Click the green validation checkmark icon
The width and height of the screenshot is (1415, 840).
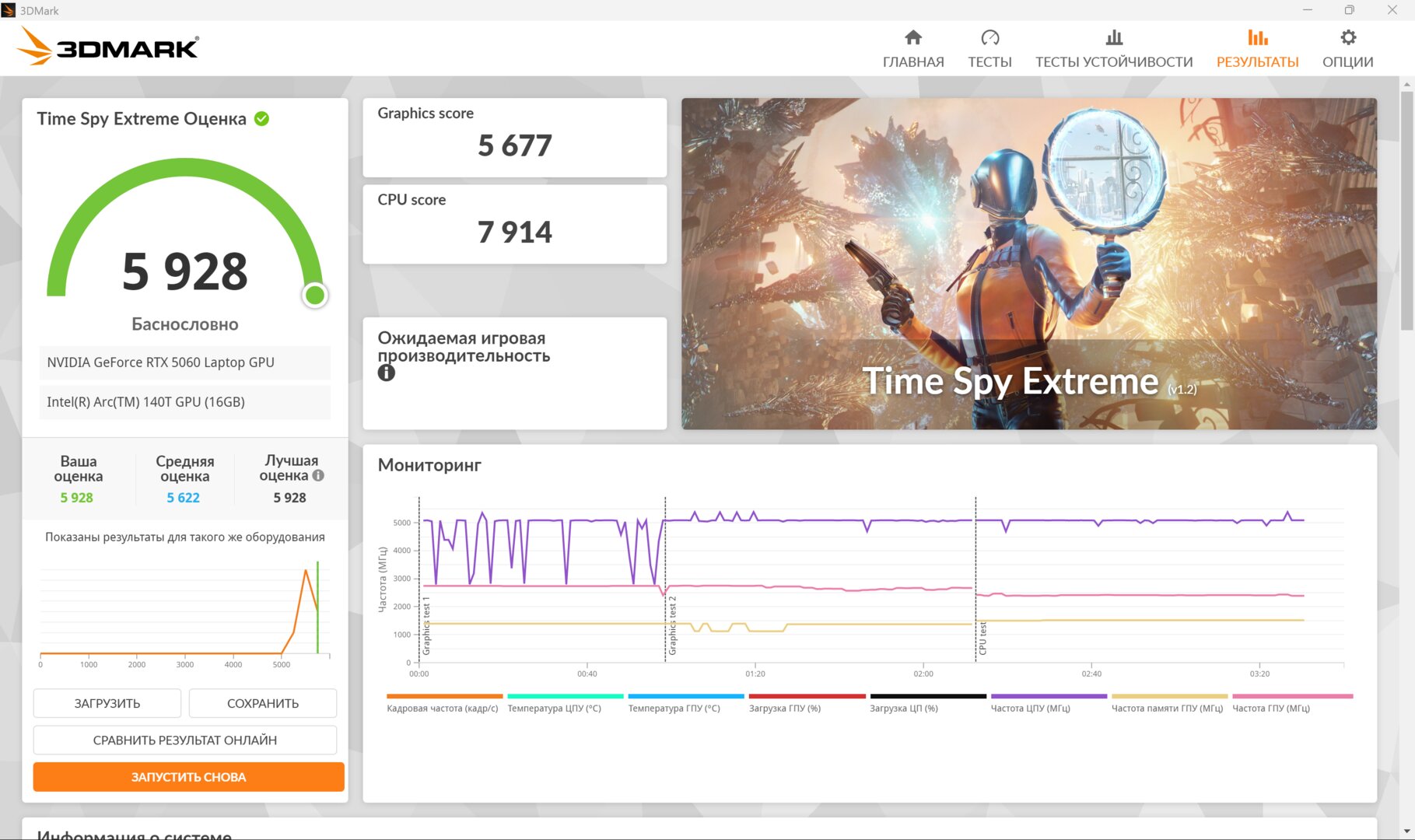pyautogui.click(x=262, y=119)
